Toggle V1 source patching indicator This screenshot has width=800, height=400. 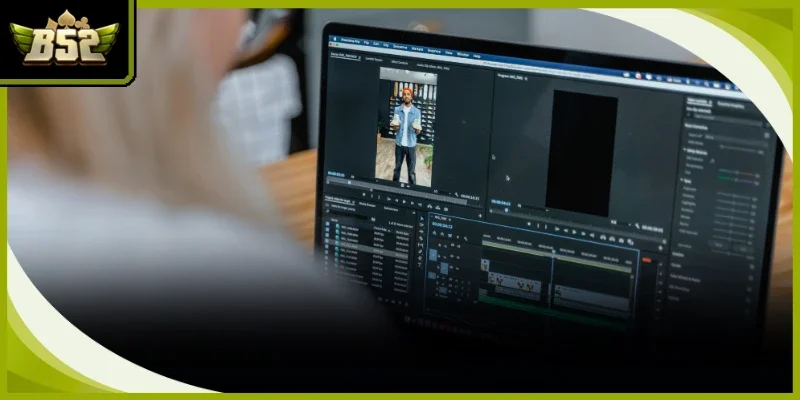pyautogui.click(x=433, y=254)
